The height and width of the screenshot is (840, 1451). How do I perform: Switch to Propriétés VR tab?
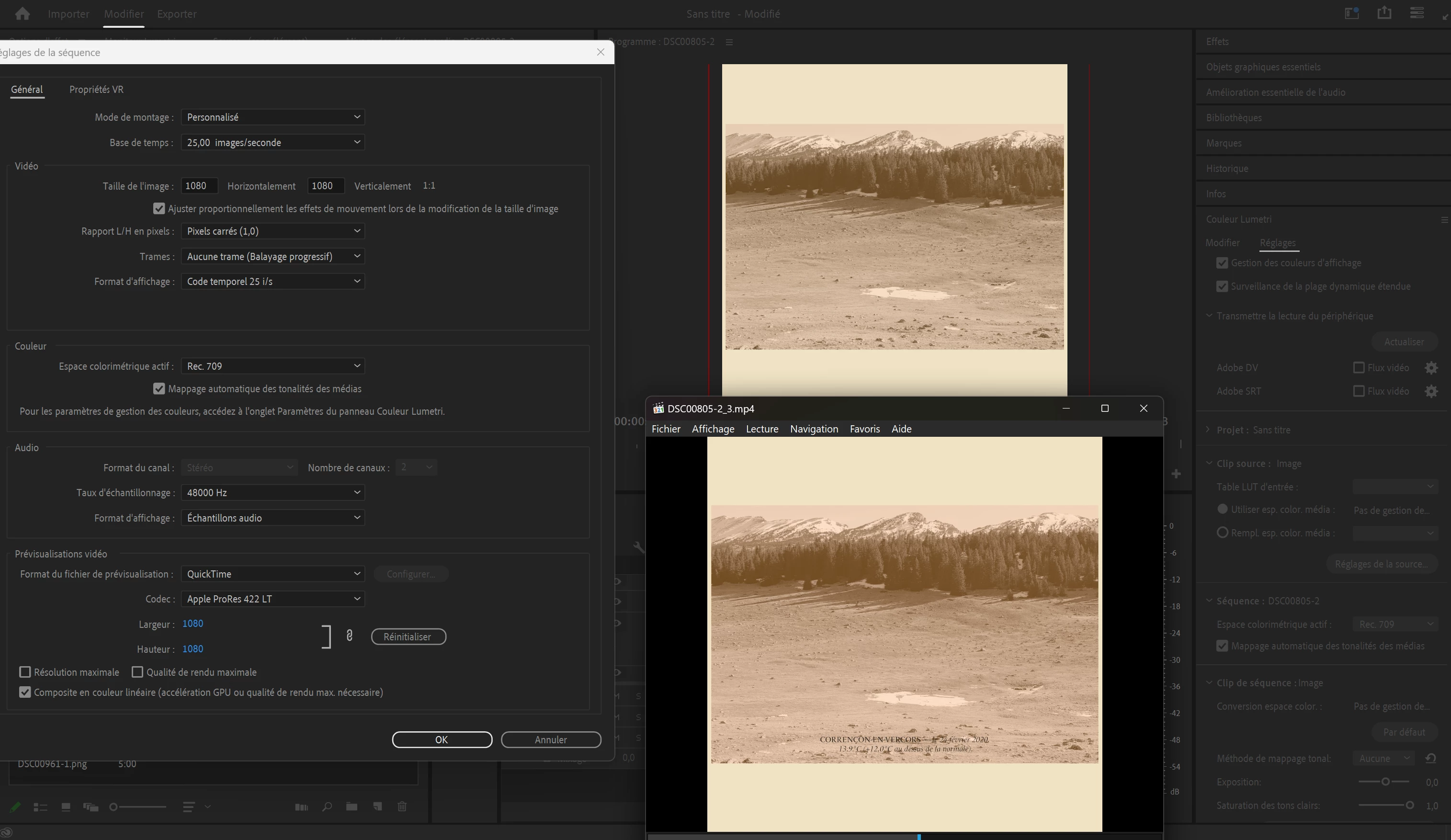pos(96,90)
